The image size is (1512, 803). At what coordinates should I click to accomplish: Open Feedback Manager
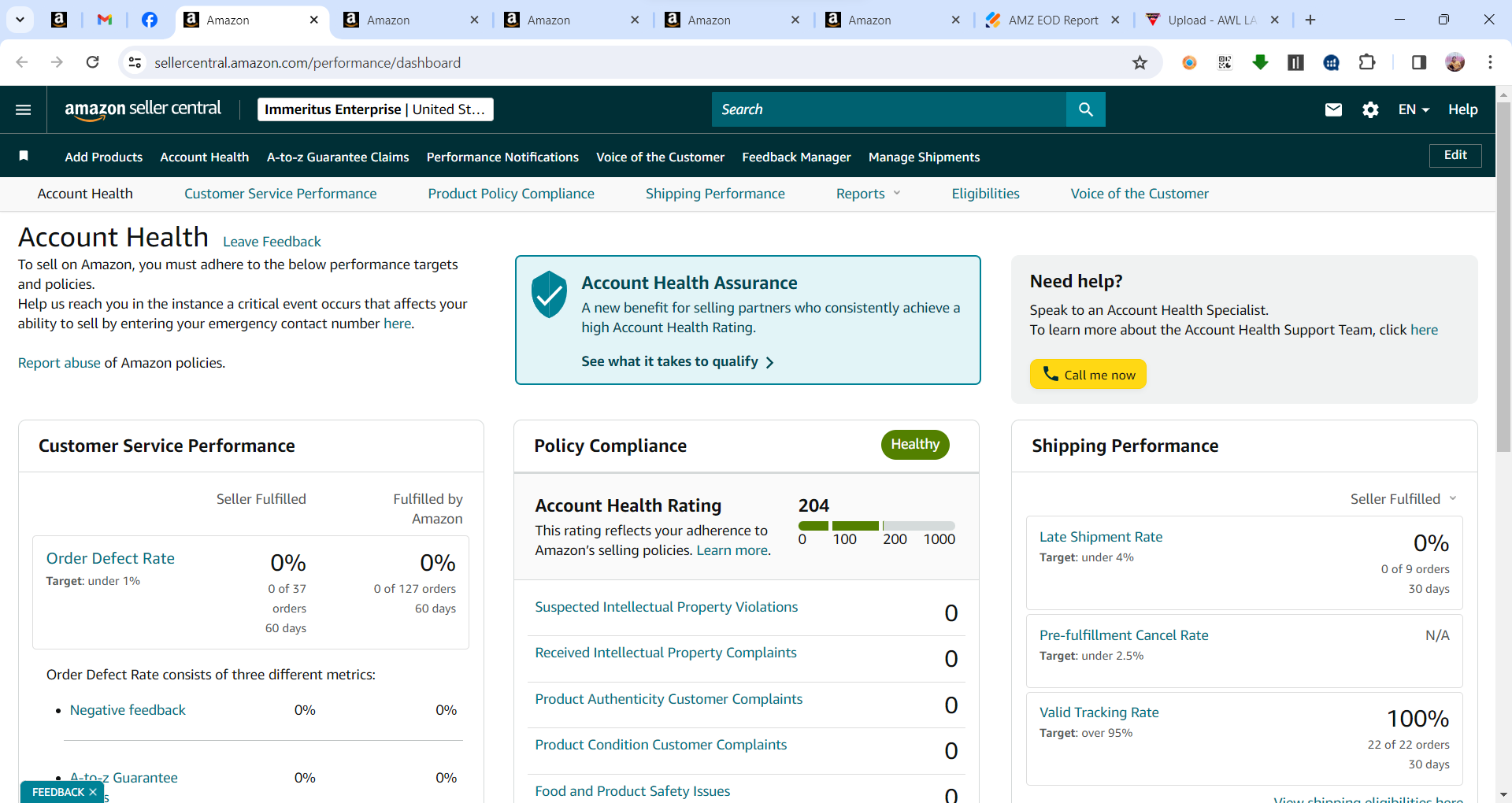(796, 157)
